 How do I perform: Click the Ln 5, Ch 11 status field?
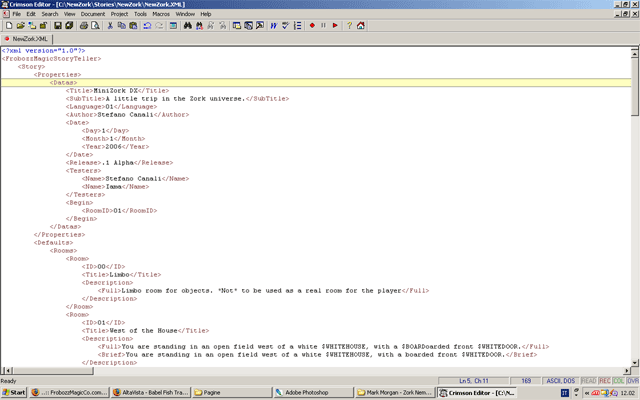point(473,381)
